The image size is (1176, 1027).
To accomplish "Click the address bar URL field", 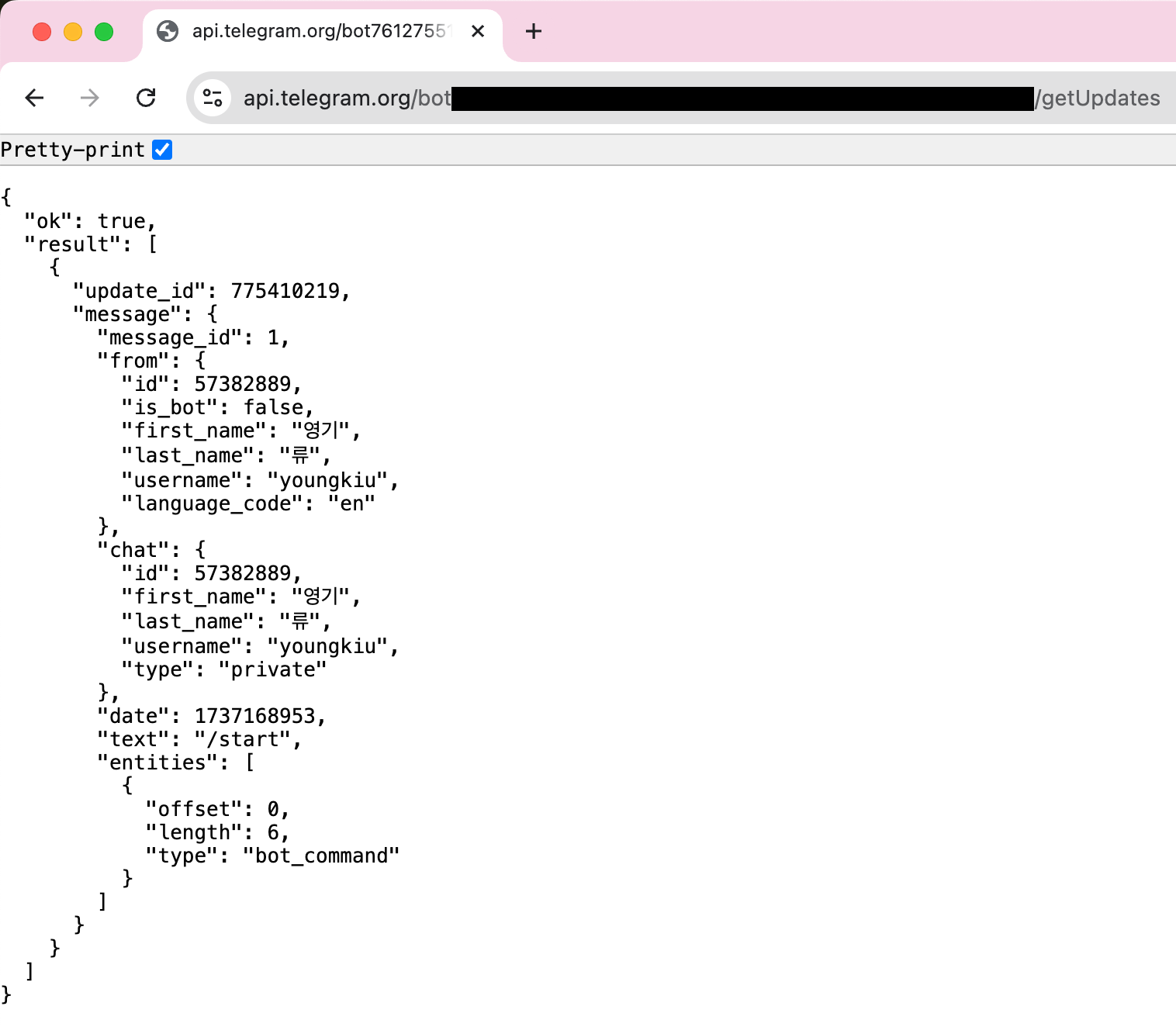I will [681, 98].
